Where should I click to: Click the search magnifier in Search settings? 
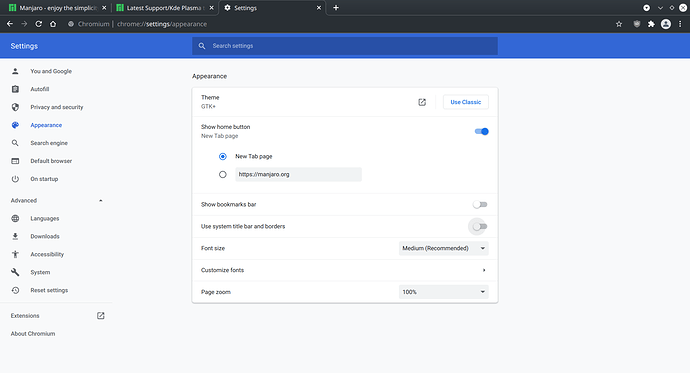pyautogui.click(x=202, y=46)
